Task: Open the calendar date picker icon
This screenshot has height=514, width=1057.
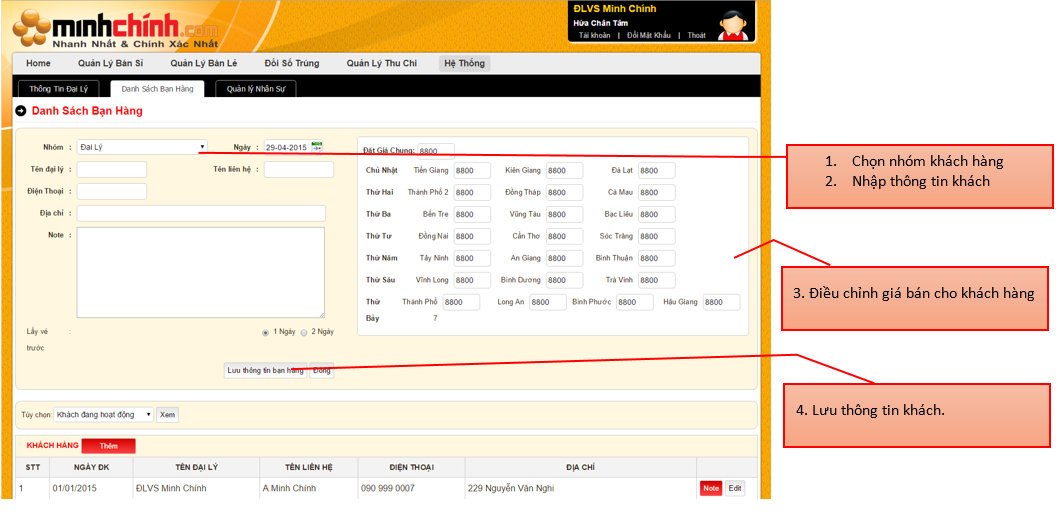Action: 317,146
